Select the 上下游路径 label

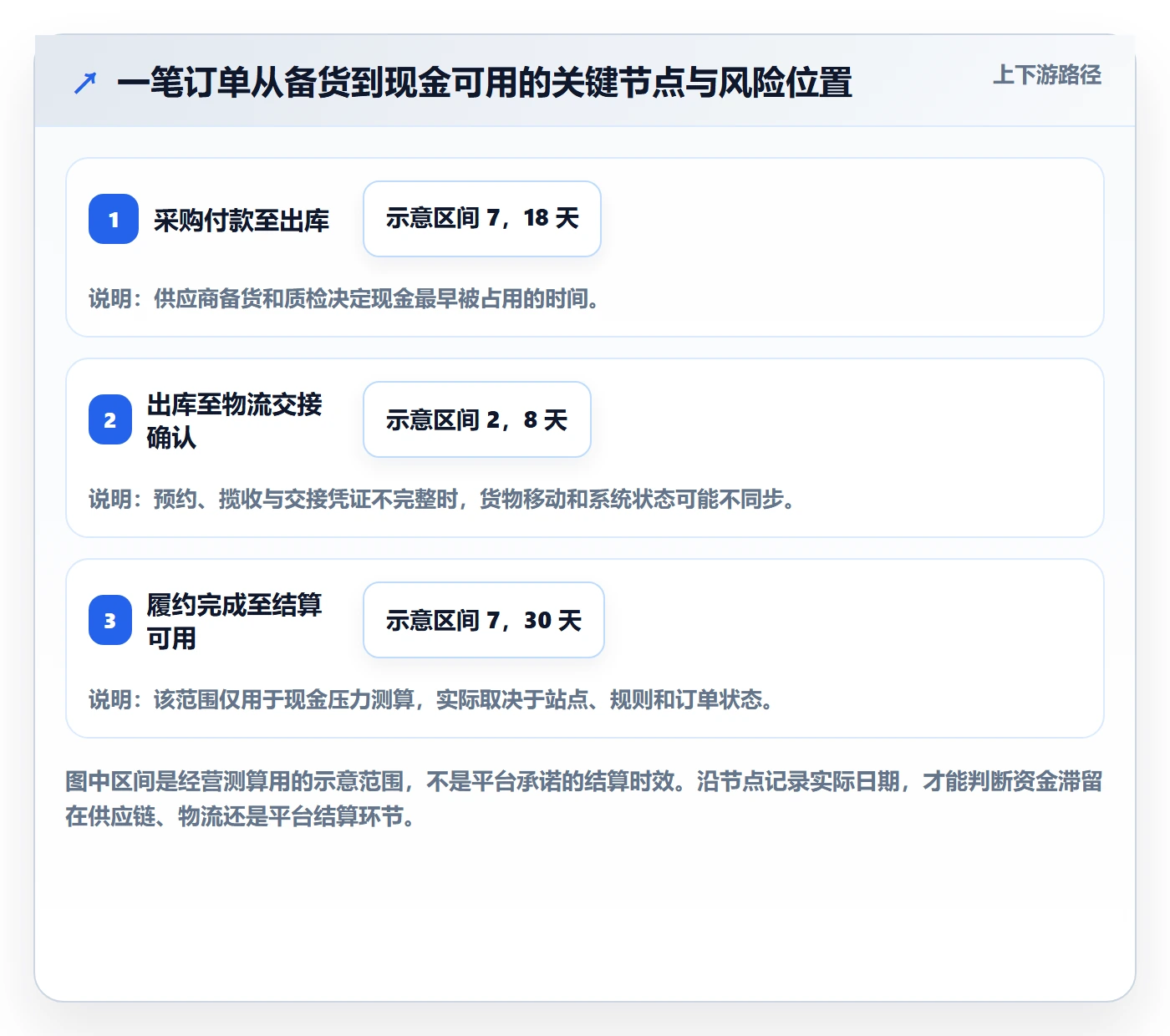1047,75
